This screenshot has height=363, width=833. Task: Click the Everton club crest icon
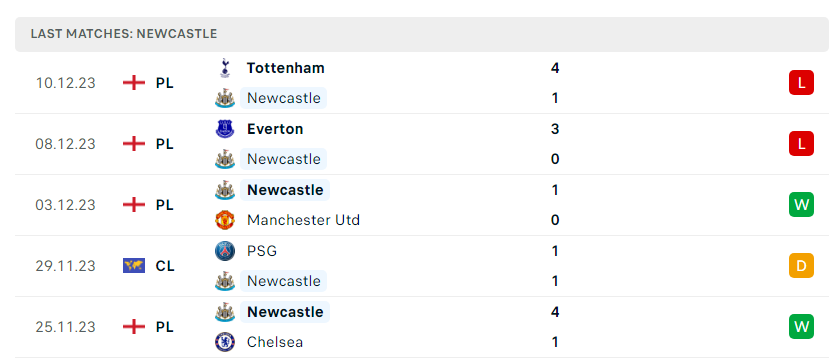225,129
